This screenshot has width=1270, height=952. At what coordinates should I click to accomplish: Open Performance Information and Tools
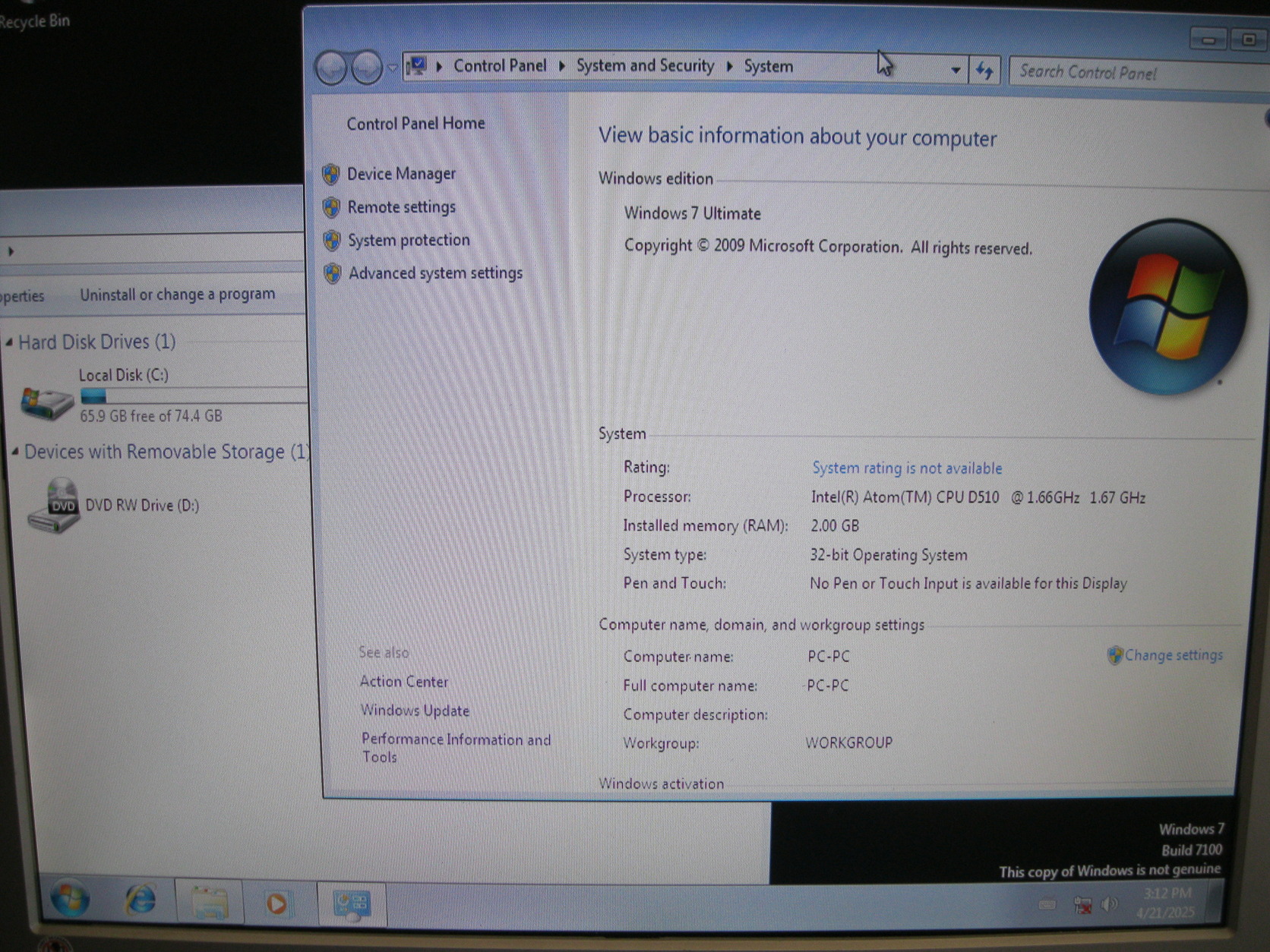tap(456, 748)
